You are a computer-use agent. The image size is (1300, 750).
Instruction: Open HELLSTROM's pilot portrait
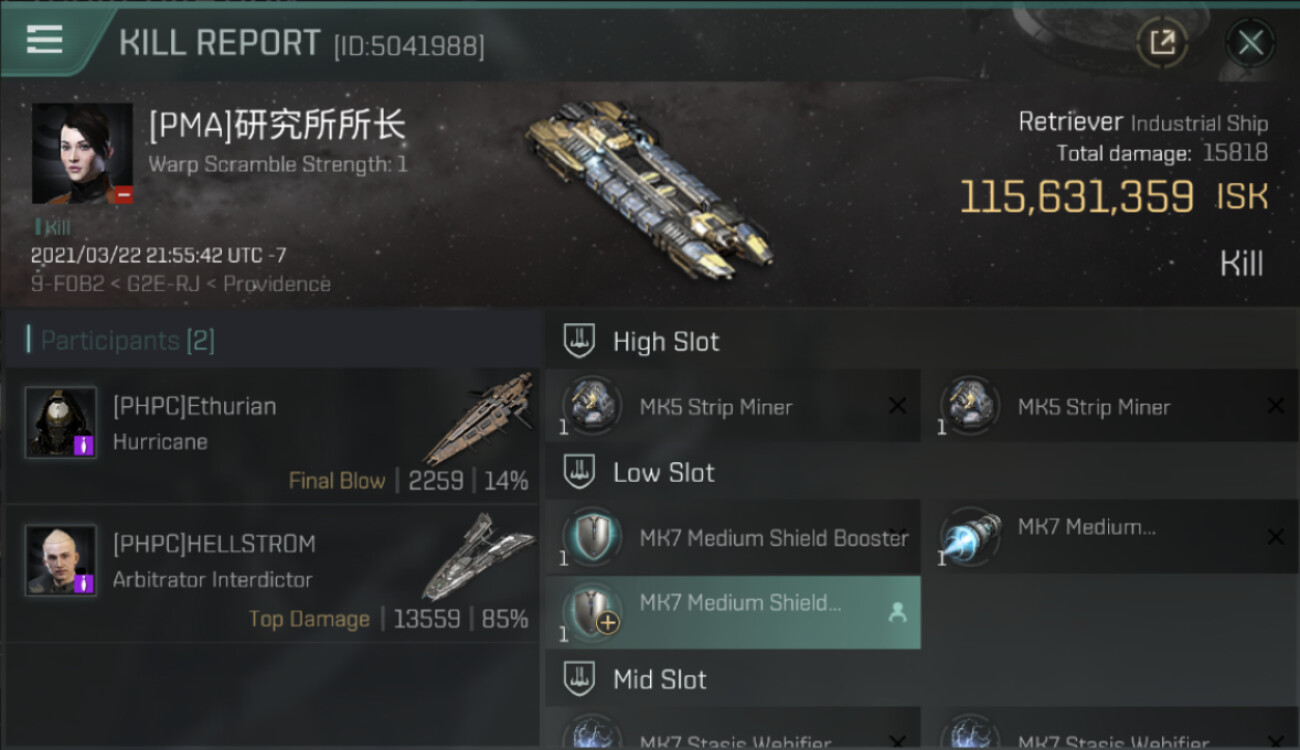point(61,560)
